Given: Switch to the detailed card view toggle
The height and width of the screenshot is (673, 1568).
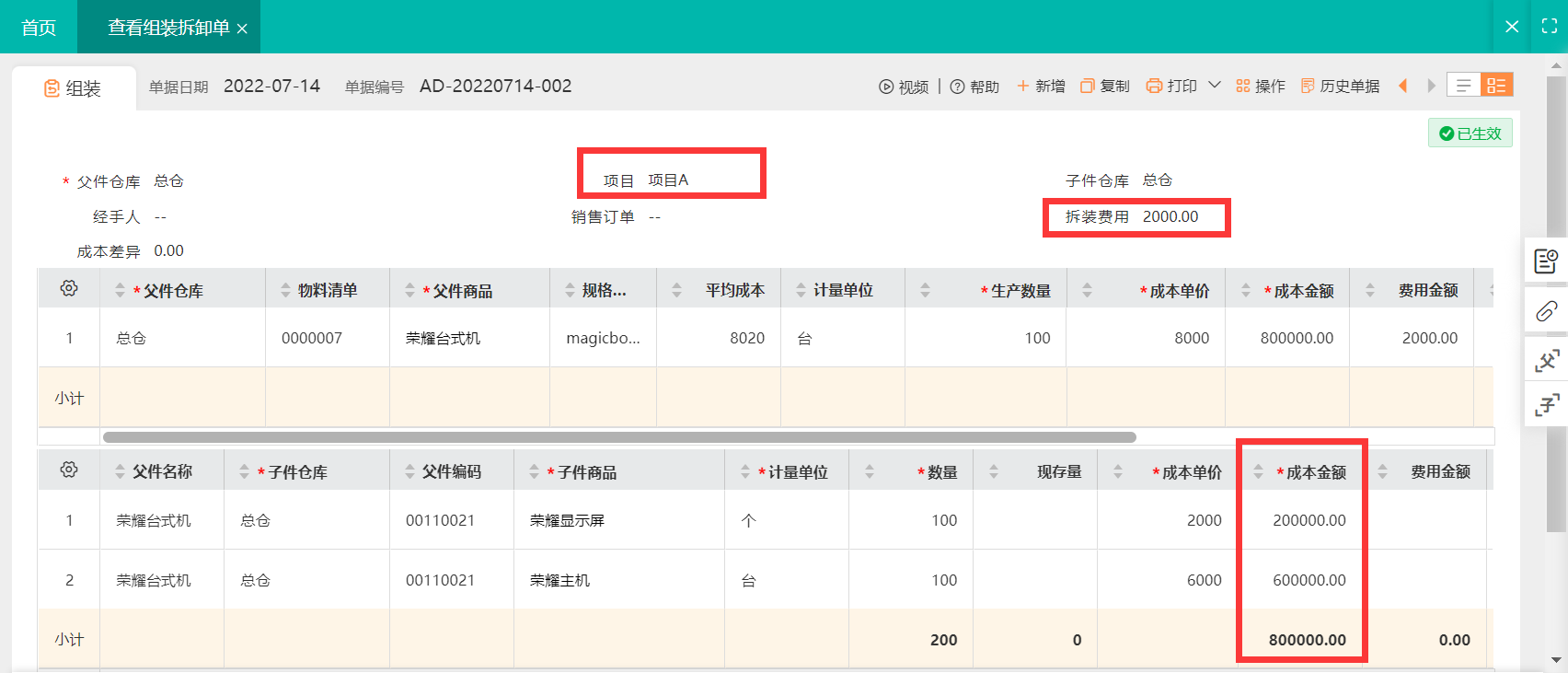Looking at the screenshot, I should coord(1496,86).
